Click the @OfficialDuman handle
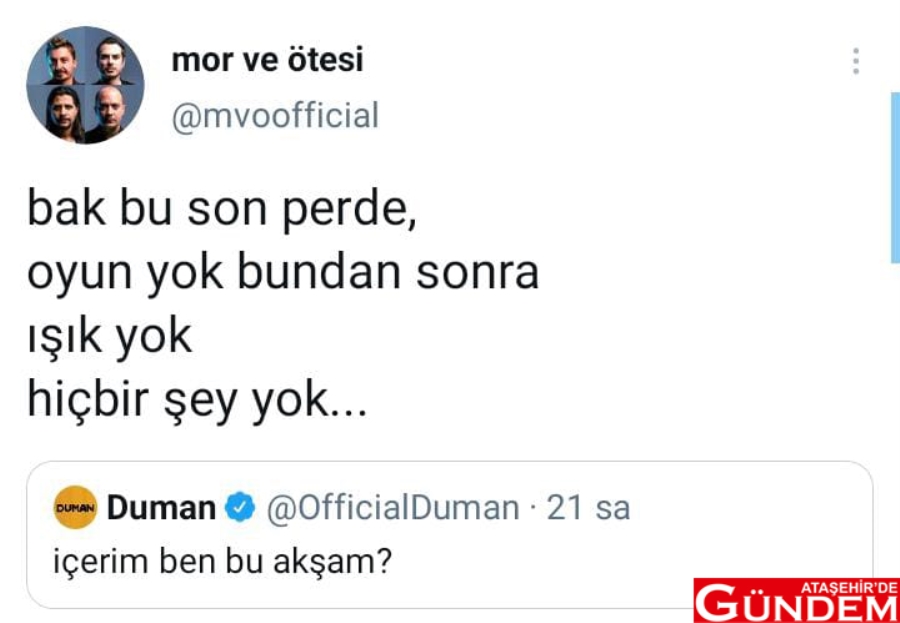Viewport: 900px width, 623px height. pos(392,508)
